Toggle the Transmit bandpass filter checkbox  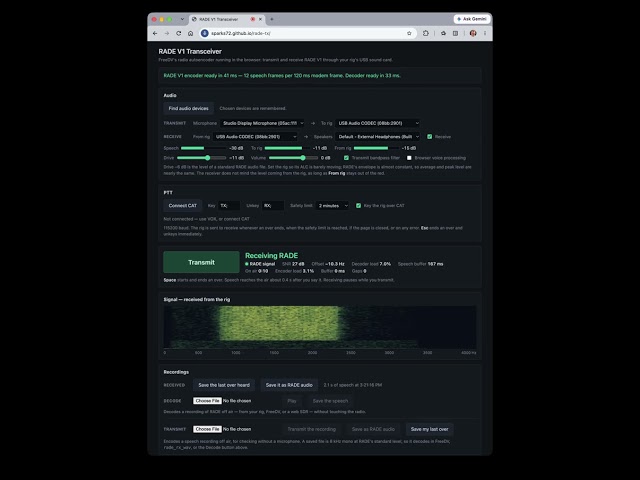(x=346, y=158)
